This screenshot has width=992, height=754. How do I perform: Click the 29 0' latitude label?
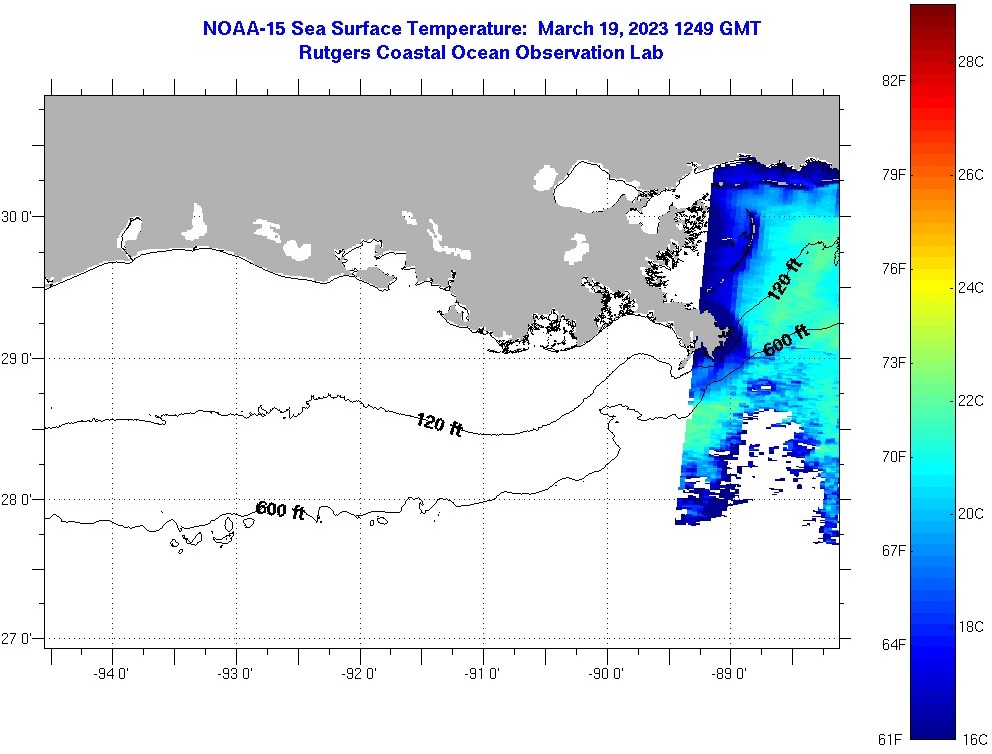(x=15, y=359)
